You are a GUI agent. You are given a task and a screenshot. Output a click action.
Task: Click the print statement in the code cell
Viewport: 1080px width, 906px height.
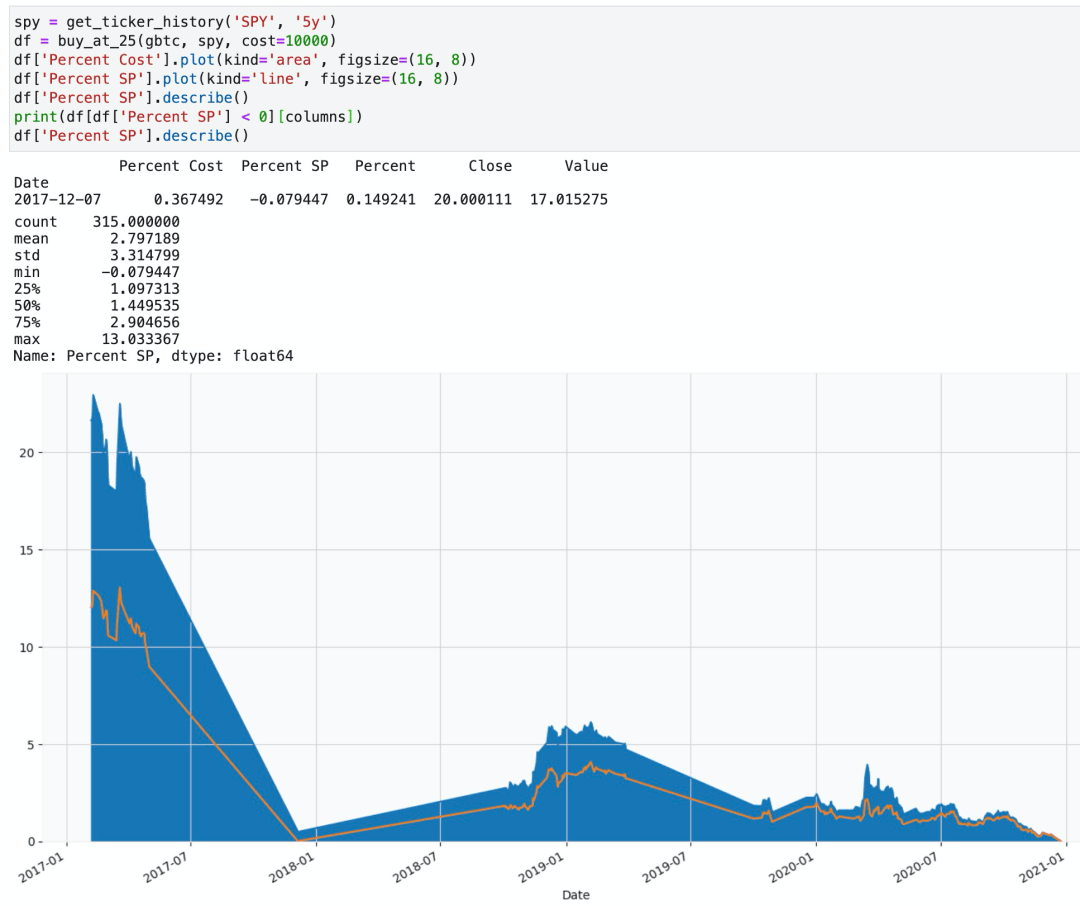(x=35, y=117)
